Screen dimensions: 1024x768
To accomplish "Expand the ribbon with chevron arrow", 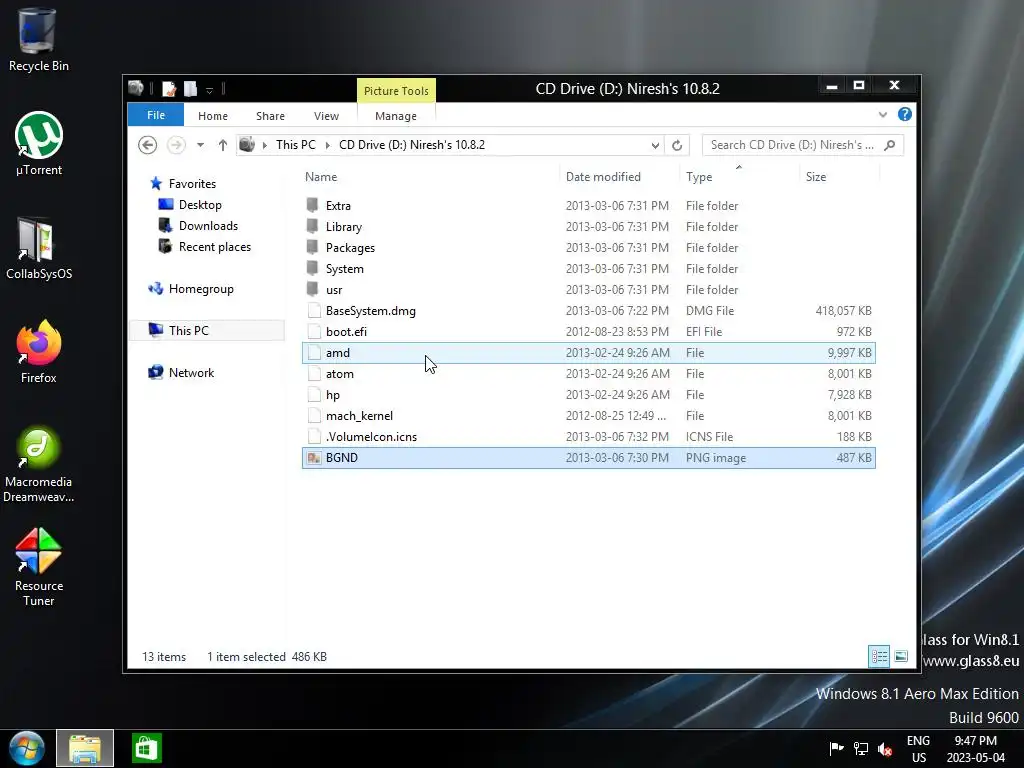I will (883, 115).
